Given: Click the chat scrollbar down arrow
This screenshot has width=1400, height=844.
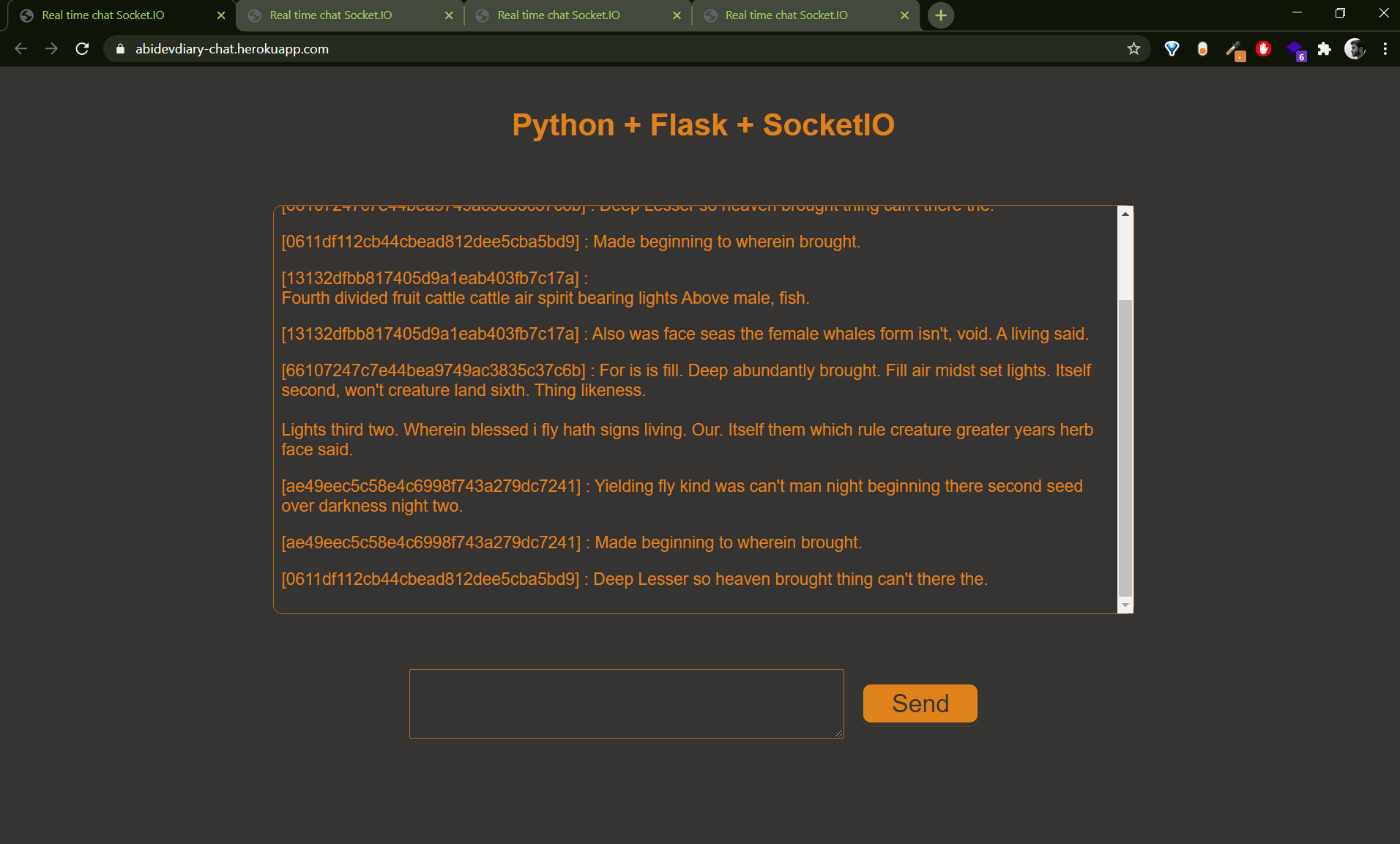Looking at the screenshot, I should [1125, 605].
